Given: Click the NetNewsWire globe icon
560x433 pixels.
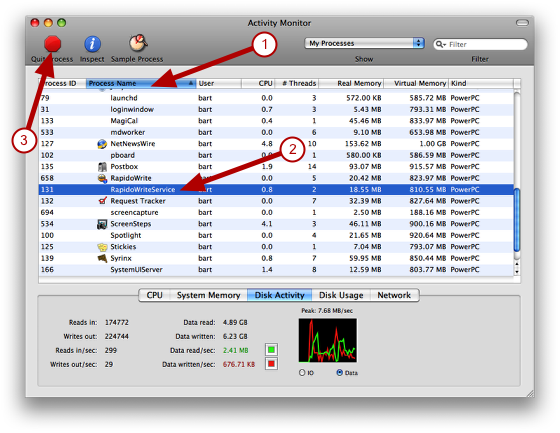Looking at the screenshot, I should [102, 144].
